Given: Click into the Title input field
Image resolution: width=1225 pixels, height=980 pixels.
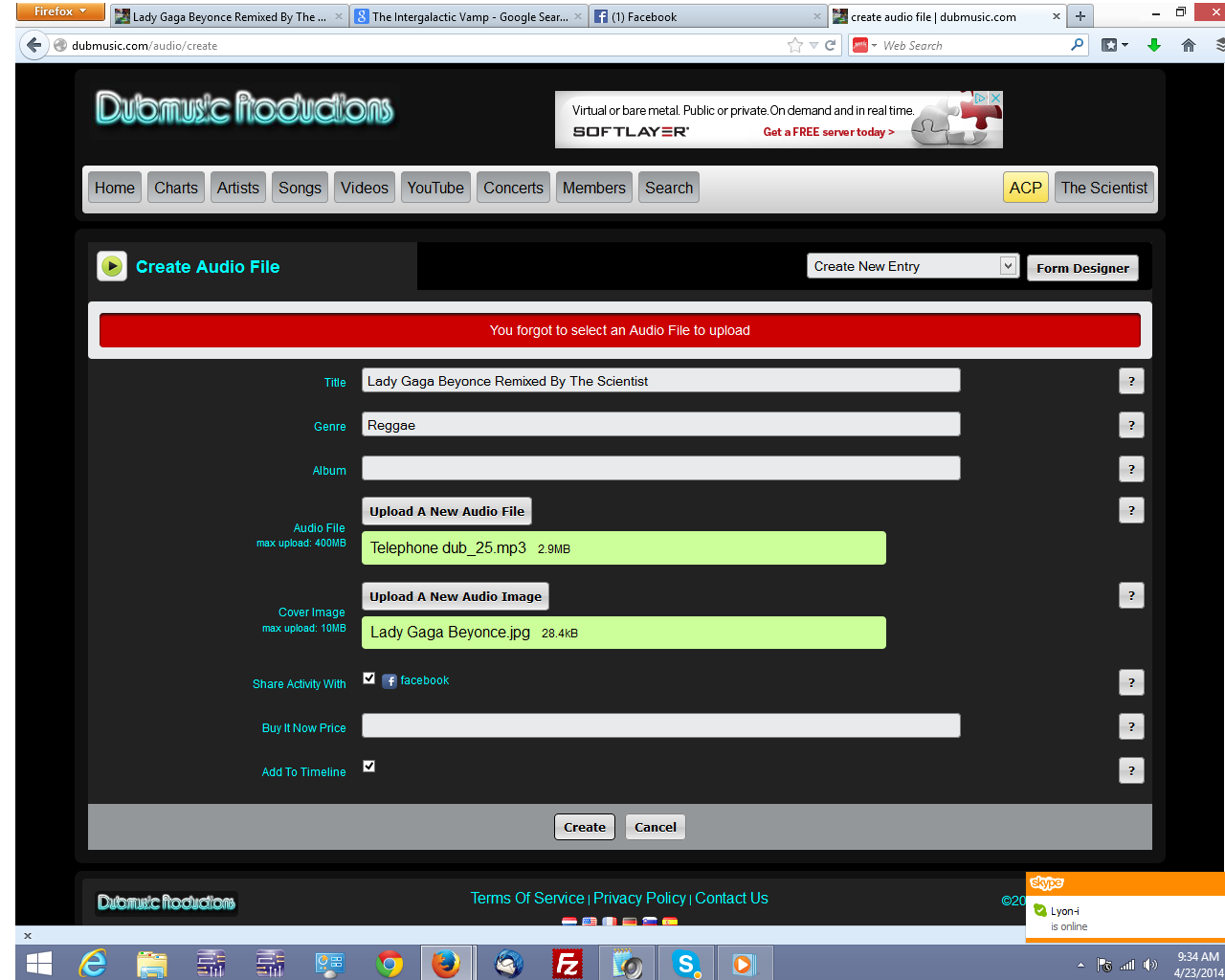Looking at the screenshot, I should tap(660, 381).
